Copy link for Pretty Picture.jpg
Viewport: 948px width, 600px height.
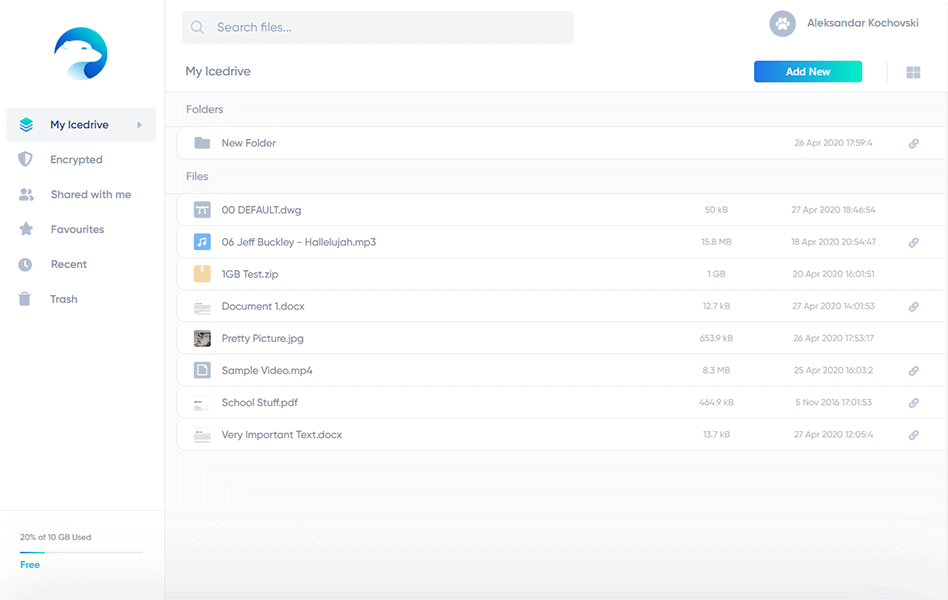pos(913,338)
